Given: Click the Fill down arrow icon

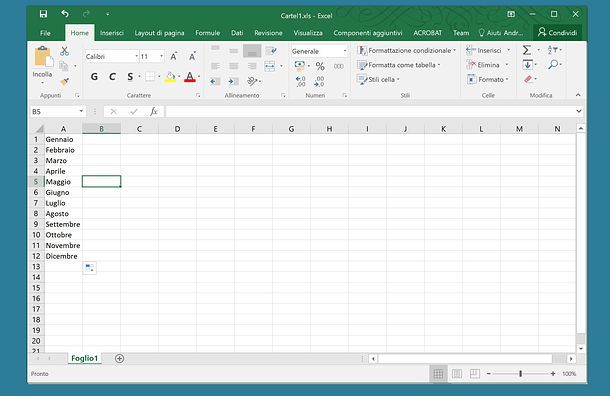Looking at the screenshot, I should coord(528,65).
